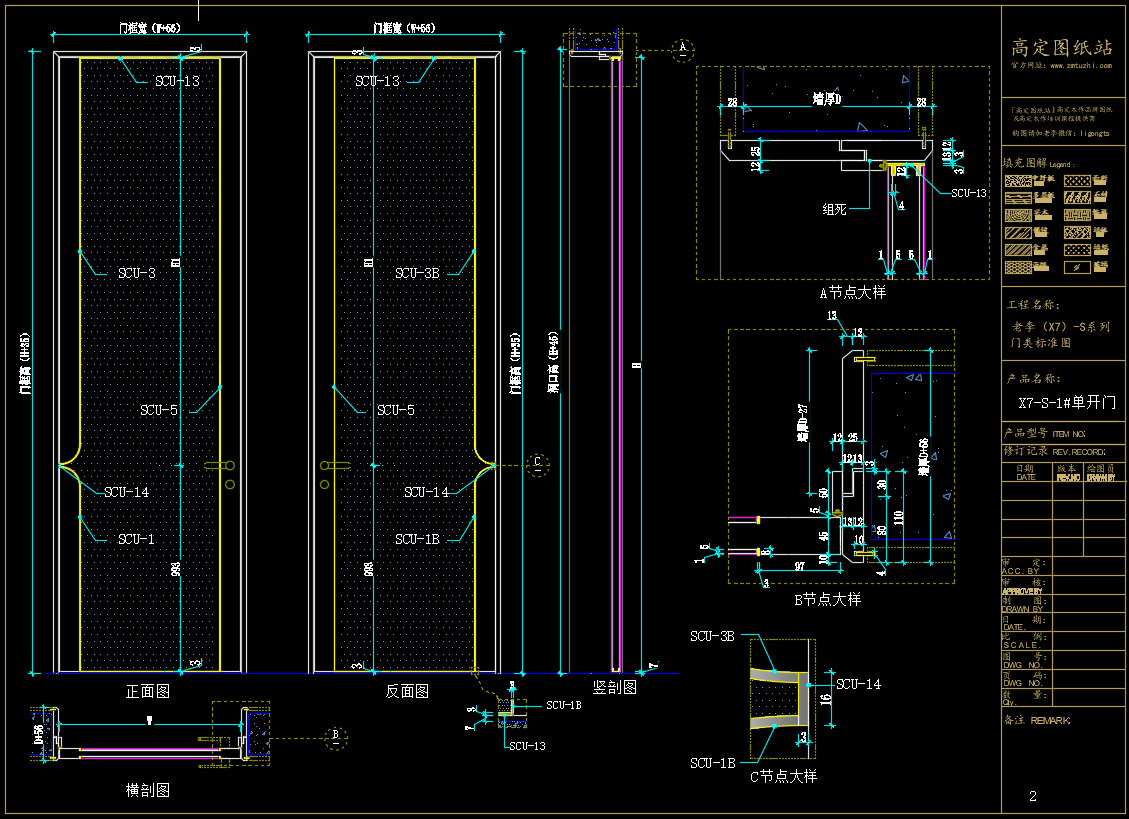The height and width of the screenshot is (819, 1129).
Task: Click the door handle on the front view
Action: [220, 465]
